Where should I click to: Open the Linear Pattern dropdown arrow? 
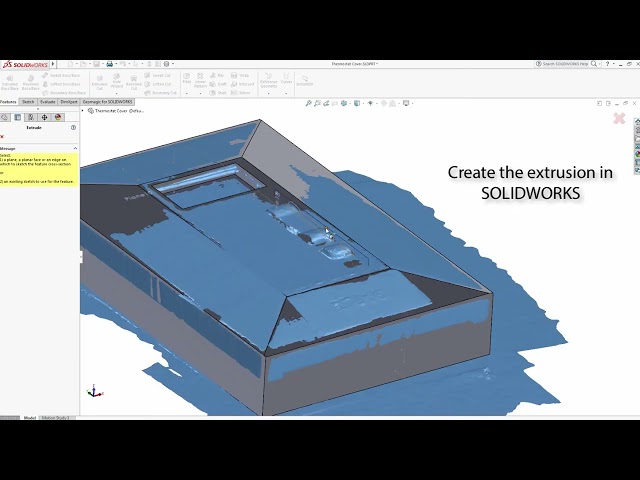click(200, 93)
